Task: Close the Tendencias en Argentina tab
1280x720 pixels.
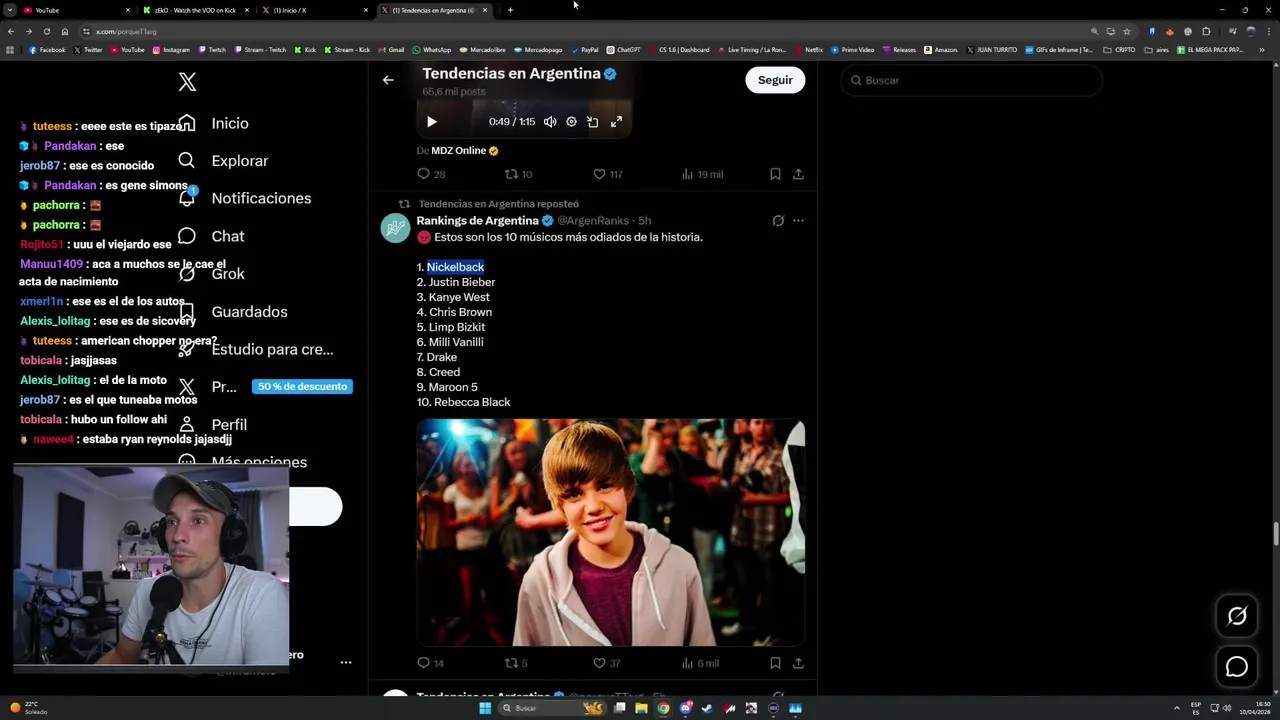Action: point(485,10)
